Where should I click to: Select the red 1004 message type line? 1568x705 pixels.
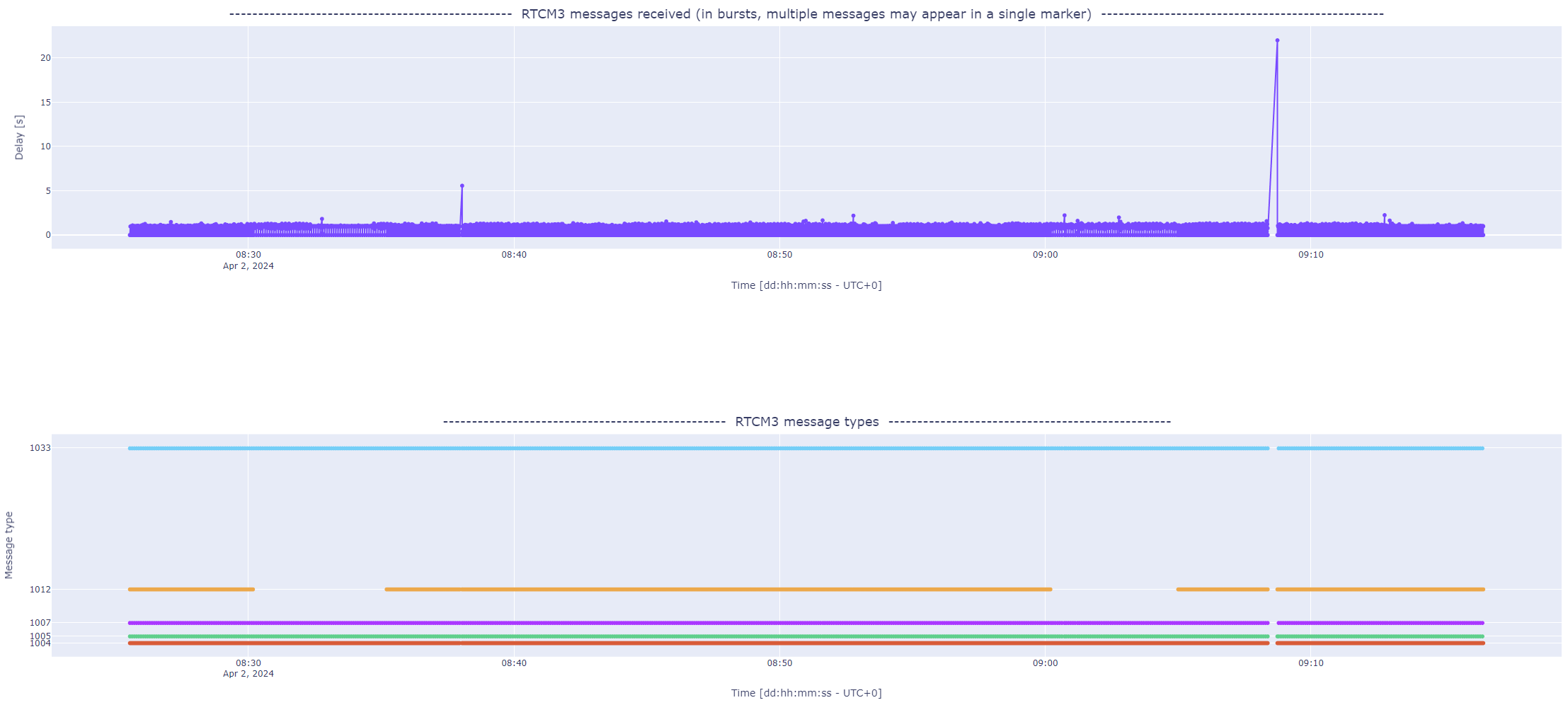708,643
